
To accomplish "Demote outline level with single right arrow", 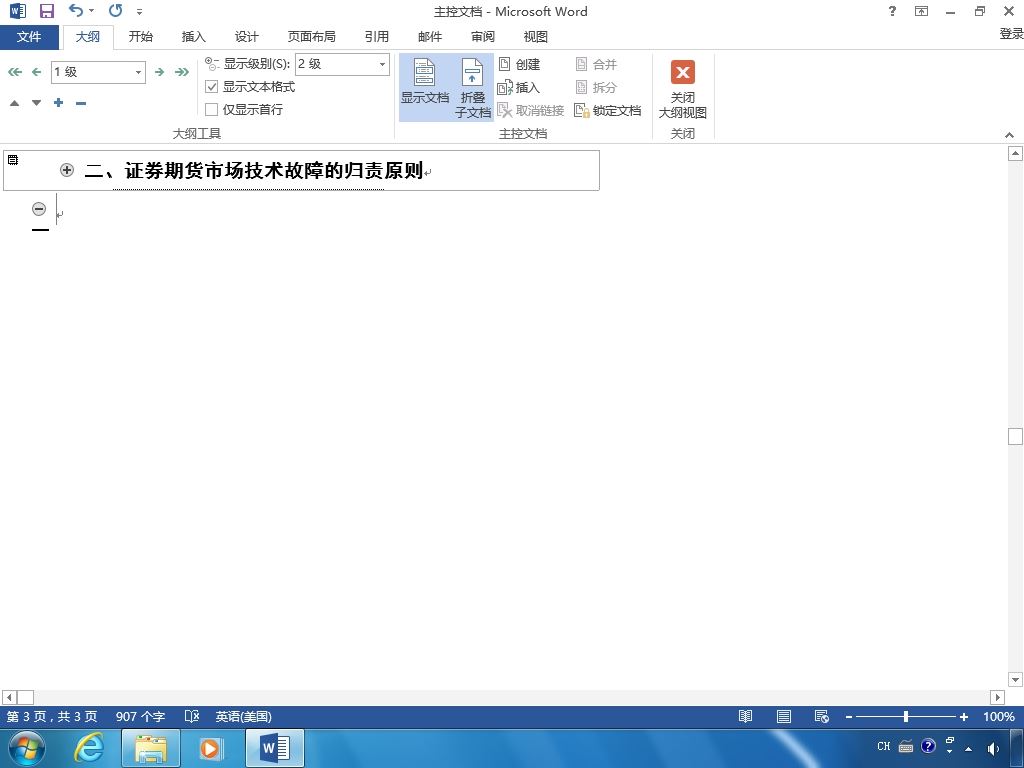I will coord(159,72).
